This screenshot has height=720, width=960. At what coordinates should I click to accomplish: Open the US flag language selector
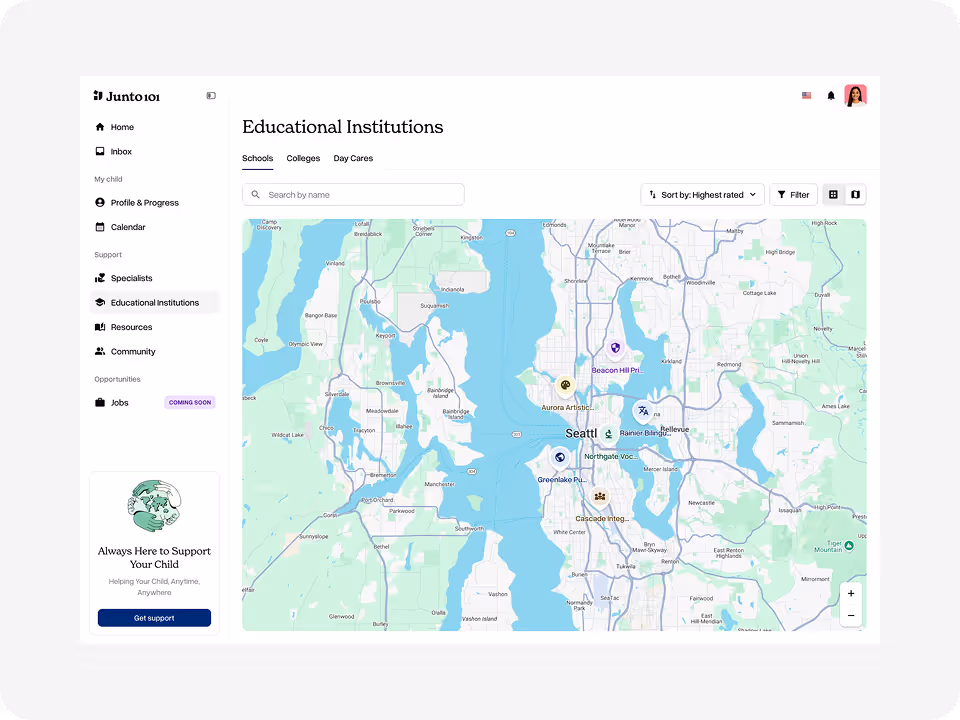(806, 95)
